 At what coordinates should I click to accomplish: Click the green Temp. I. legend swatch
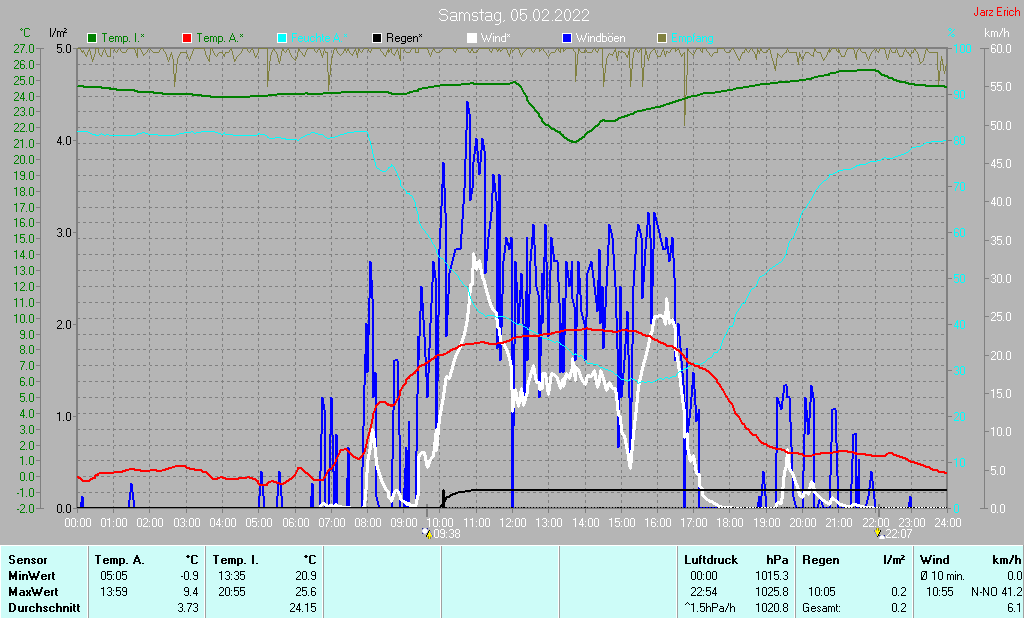click(92, 38)
